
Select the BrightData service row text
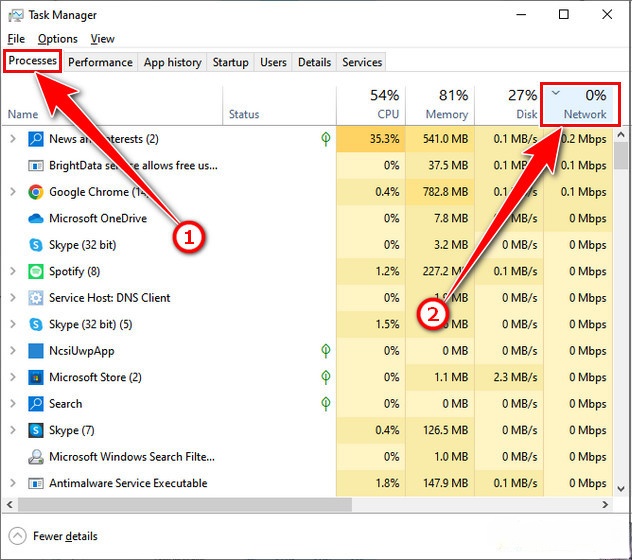133,166
